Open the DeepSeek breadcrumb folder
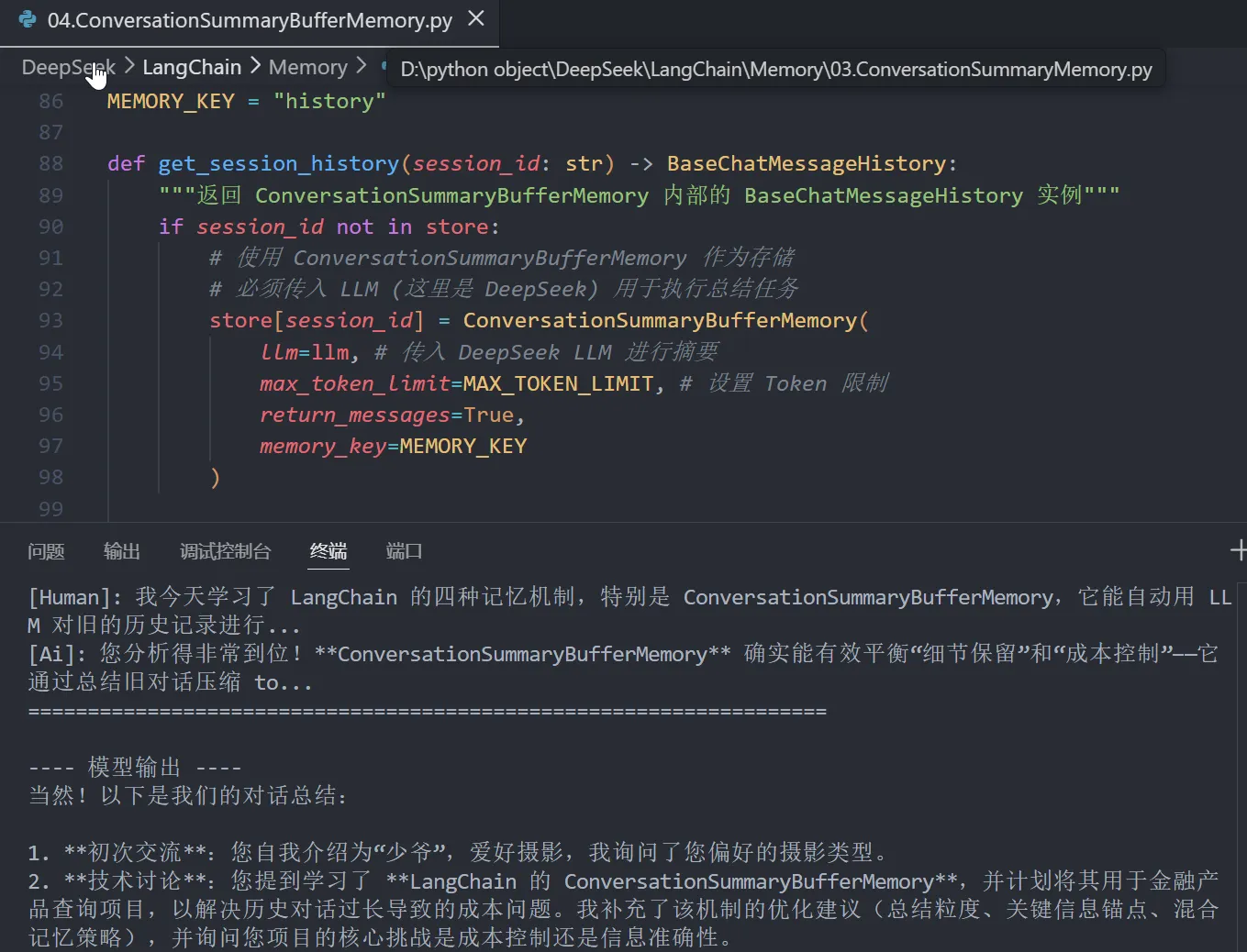Image resolution: width=1247 pixels, height=952 pixels. (69, 68)
